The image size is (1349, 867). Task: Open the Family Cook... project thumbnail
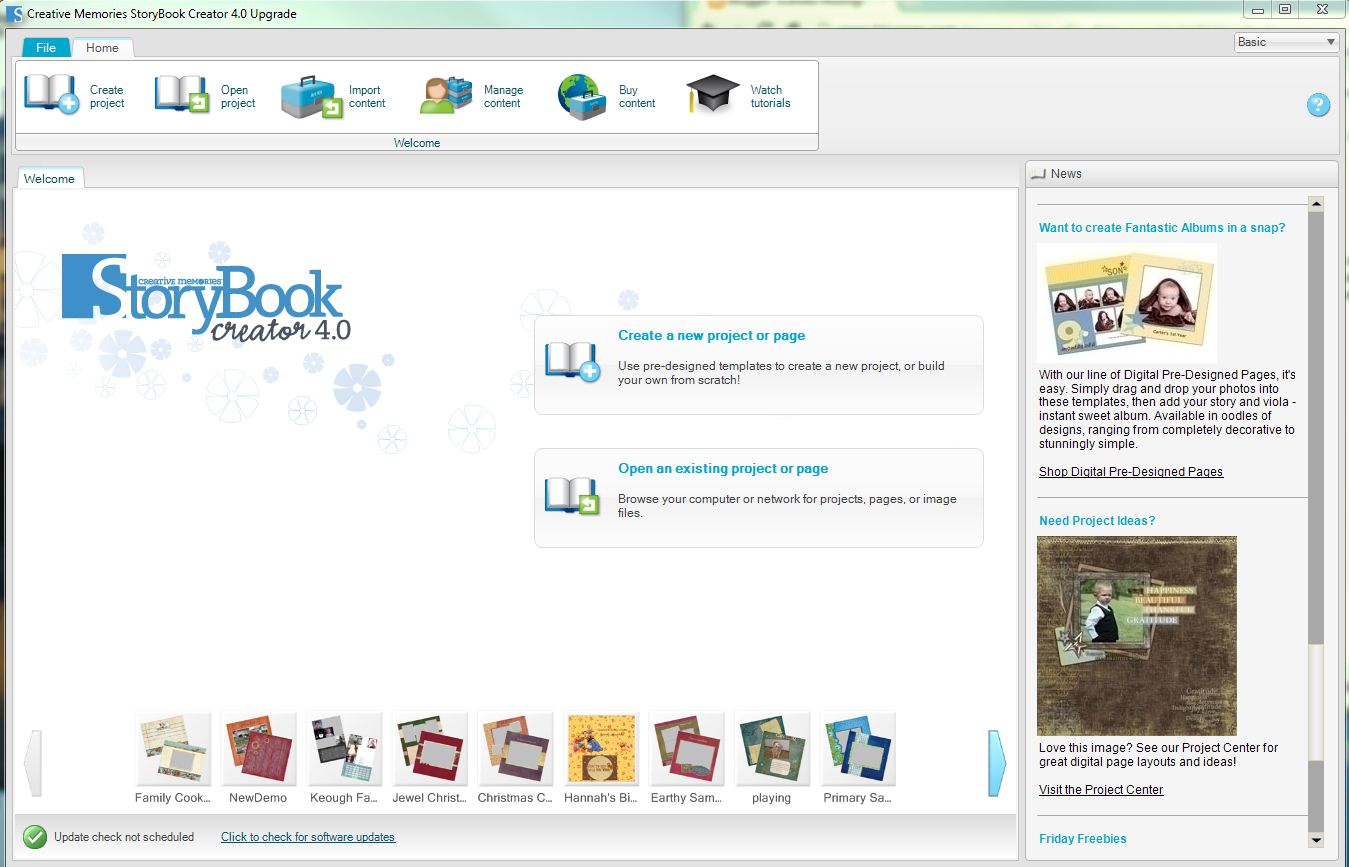173,750
